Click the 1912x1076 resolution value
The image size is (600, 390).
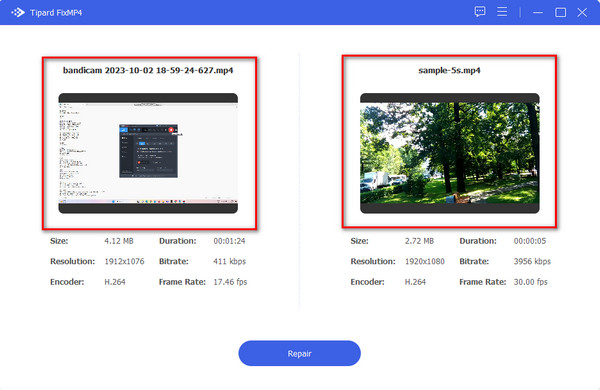pyautogui.click(x=124, y=261)
